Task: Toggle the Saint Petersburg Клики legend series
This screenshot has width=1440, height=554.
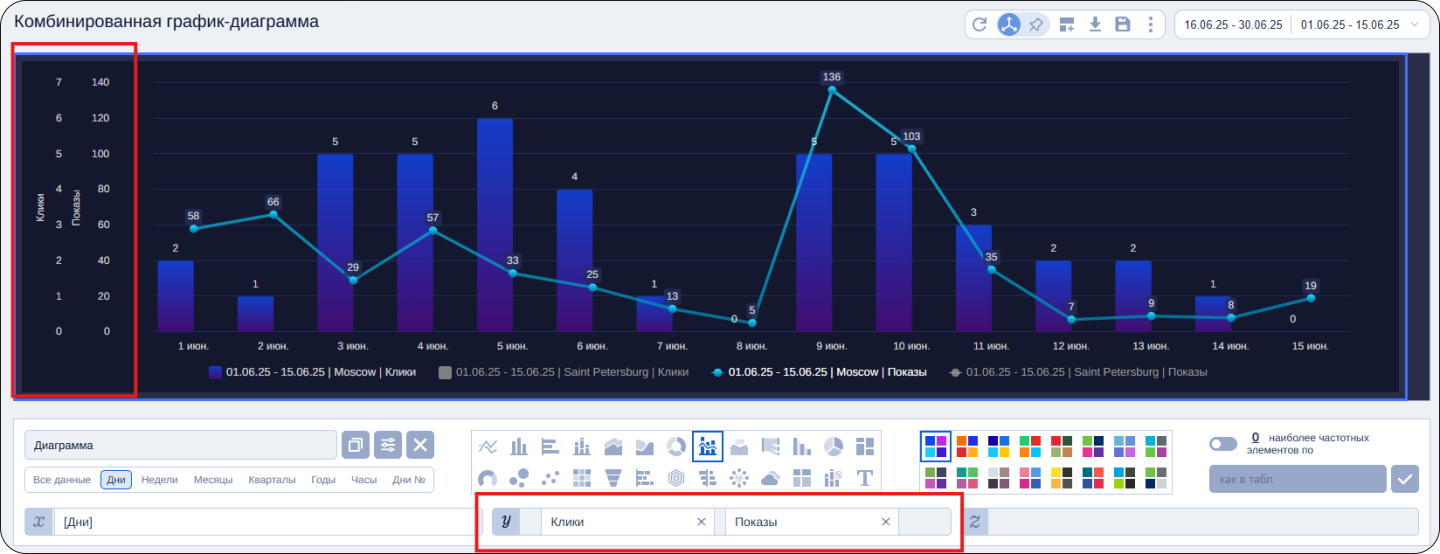Action: (x=563, y=372)
